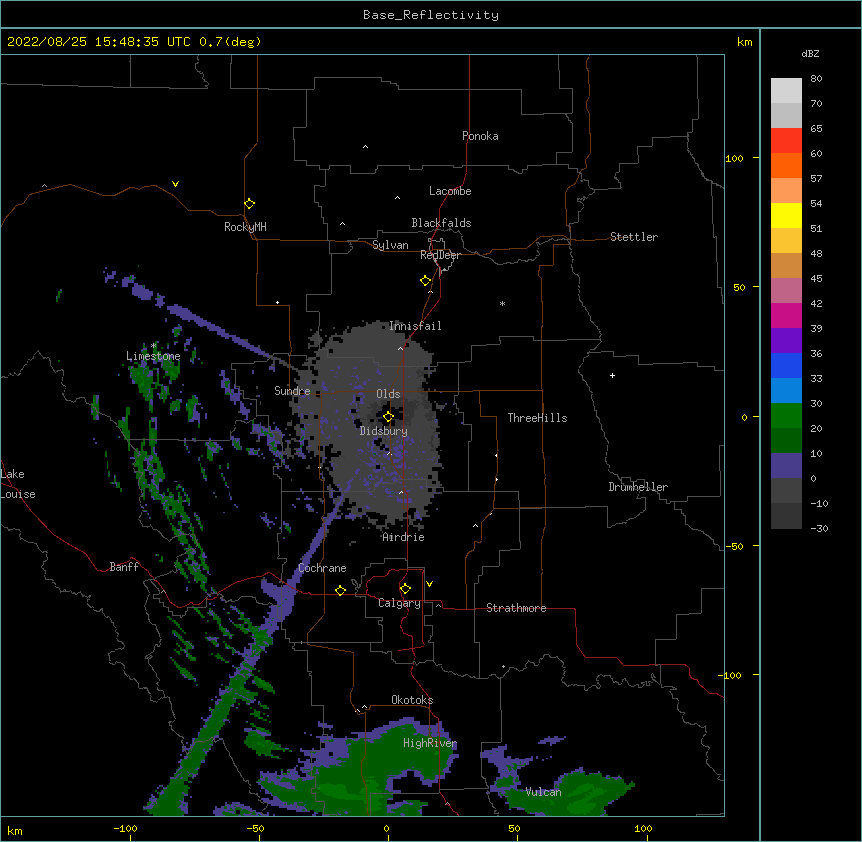This screenshot has width=862, height=842.
Task: Select the Sundre label
Action: click(x=292, y=391)
